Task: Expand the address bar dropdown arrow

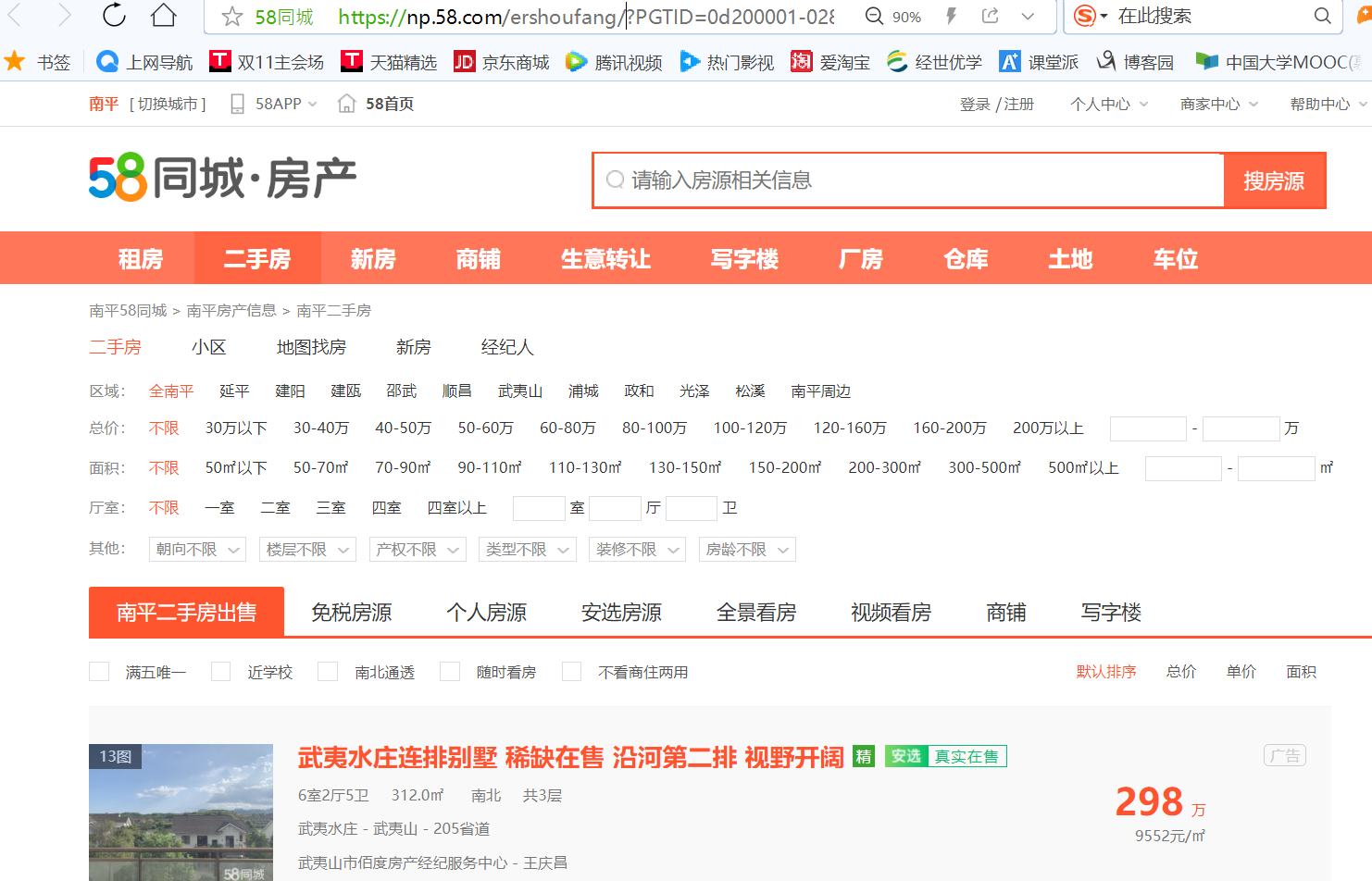Action: [x=1028, y=17]
